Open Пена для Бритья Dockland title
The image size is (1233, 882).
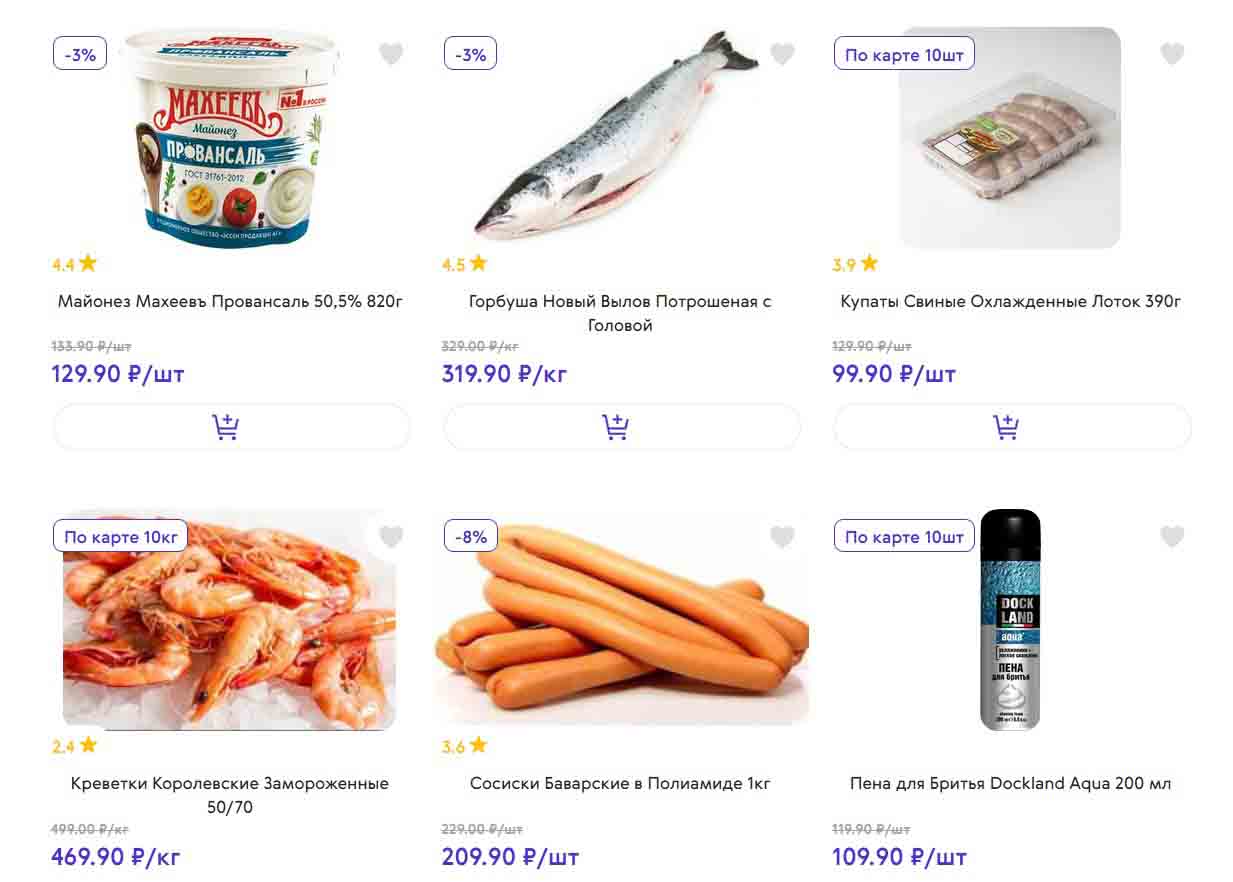pyautogui.click(x=1010, y=783)
